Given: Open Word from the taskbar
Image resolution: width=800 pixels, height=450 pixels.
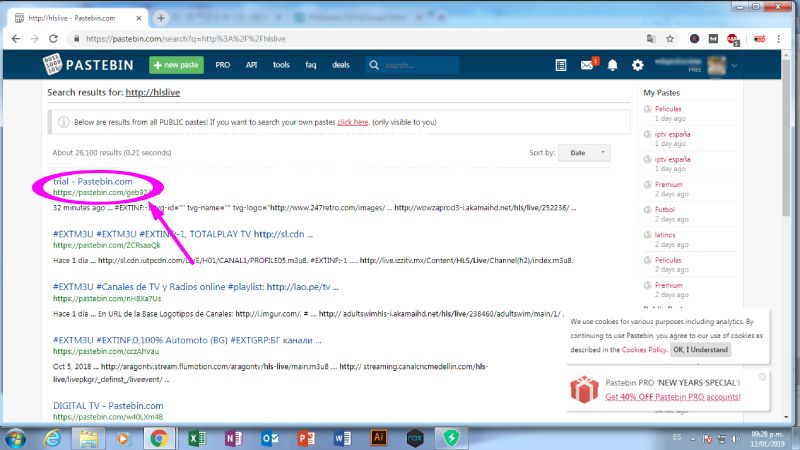Looking at the screenshot, I should point(342,438).
